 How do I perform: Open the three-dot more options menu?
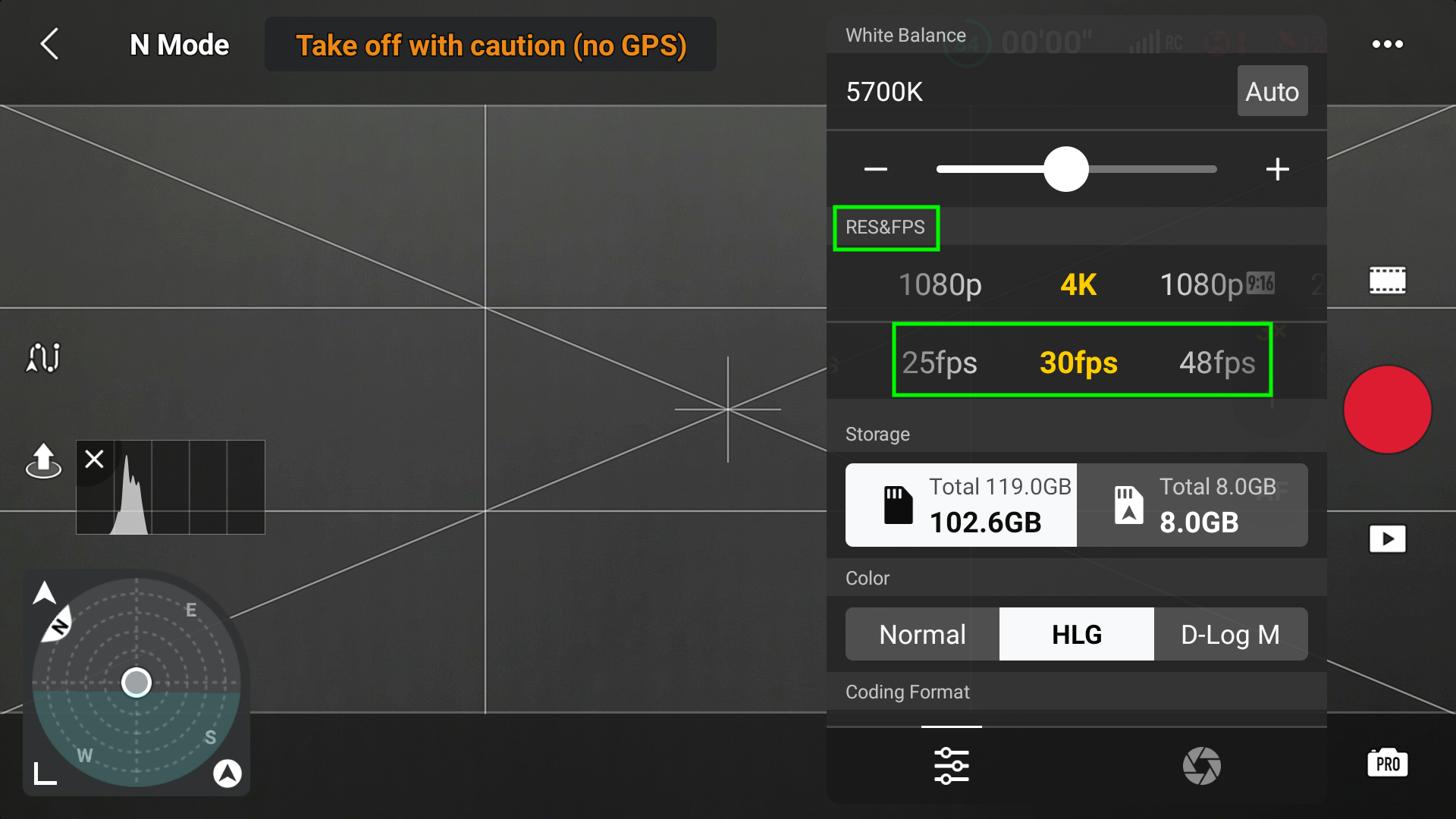coord(1387,44)
